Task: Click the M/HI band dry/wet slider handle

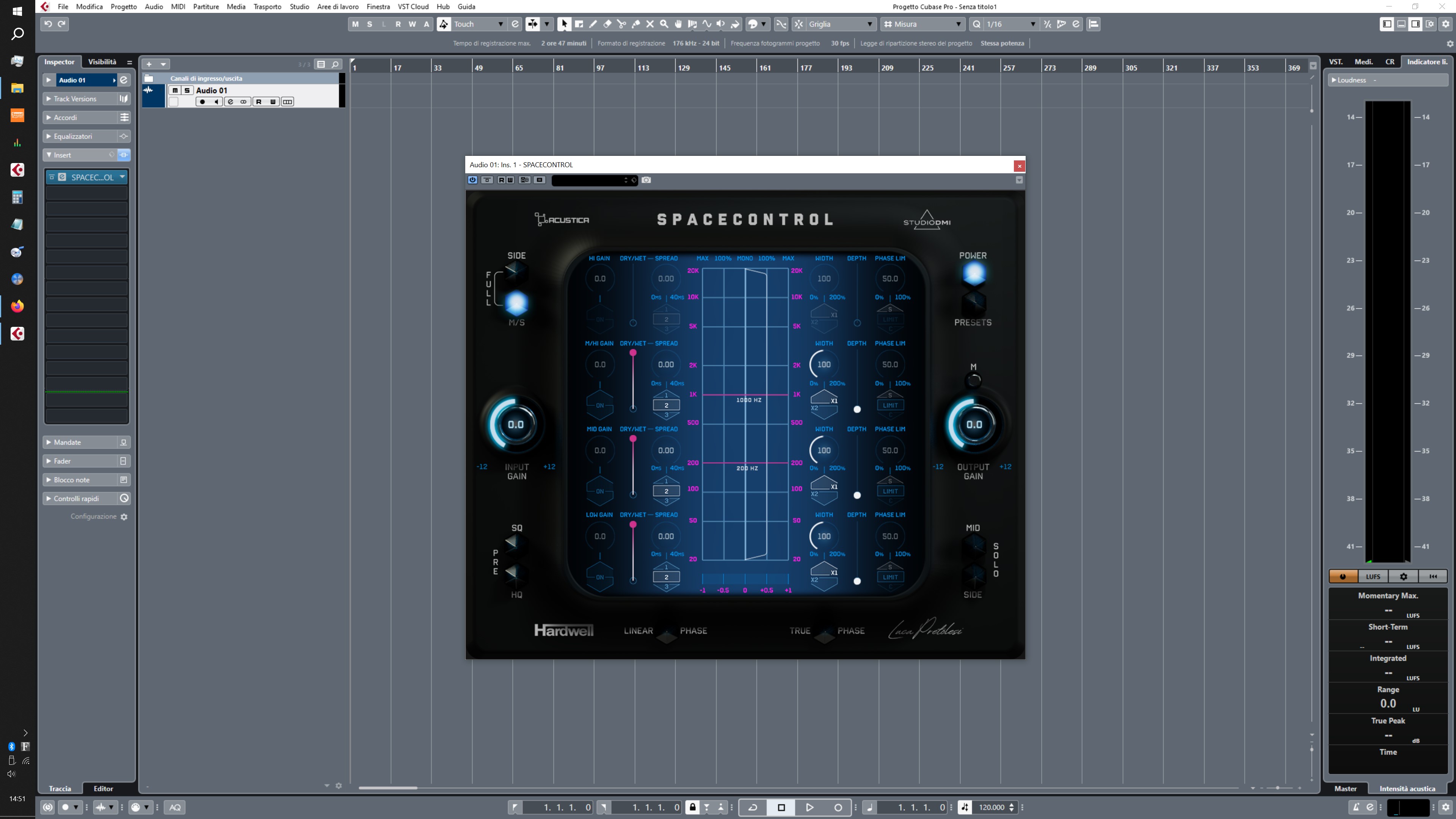Action: [x=633, y=353]
